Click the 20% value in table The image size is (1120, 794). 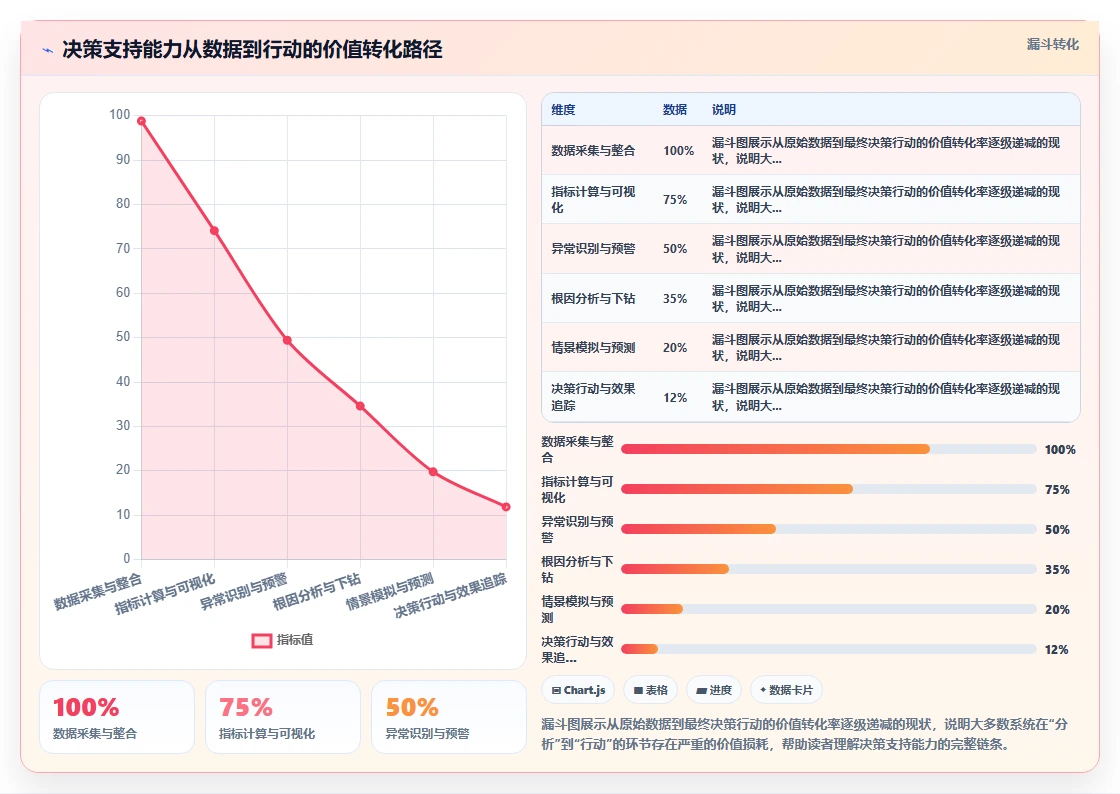(x=674, y=348)
